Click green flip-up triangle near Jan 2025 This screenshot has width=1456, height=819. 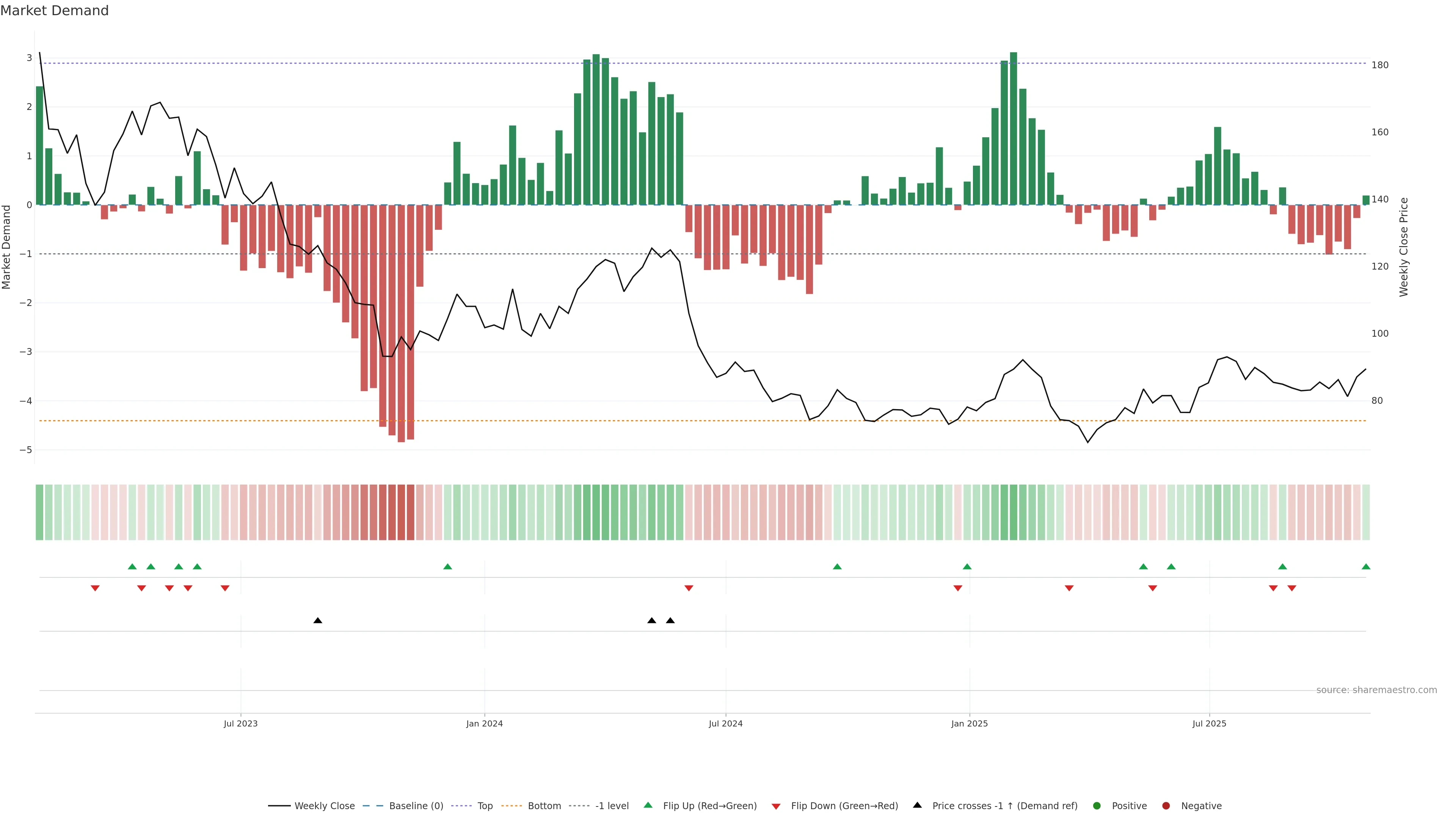pos(967,567)
